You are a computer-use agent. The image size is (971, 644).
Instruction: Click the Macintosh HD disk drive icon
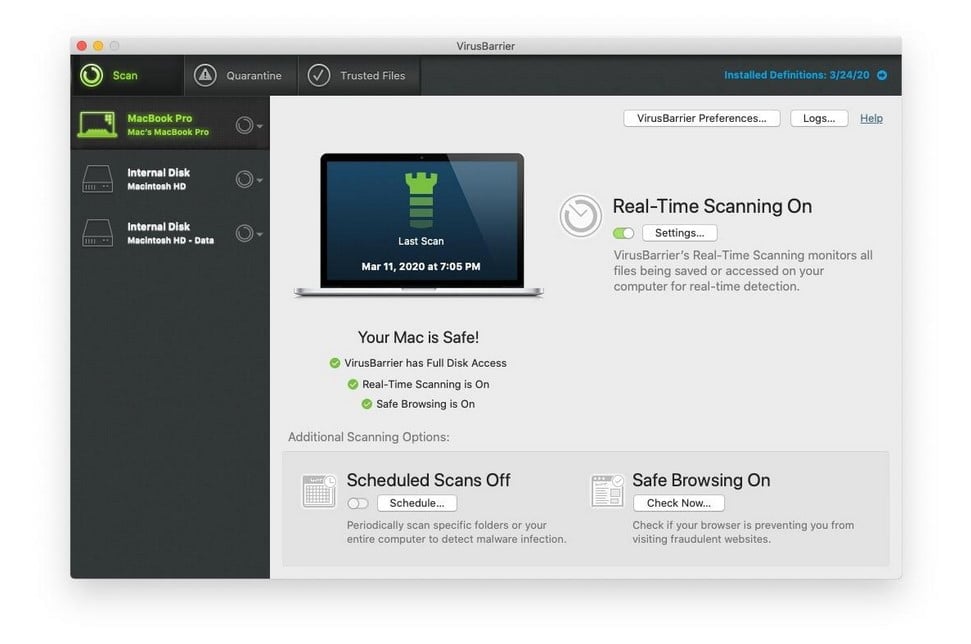coord(97,179)
